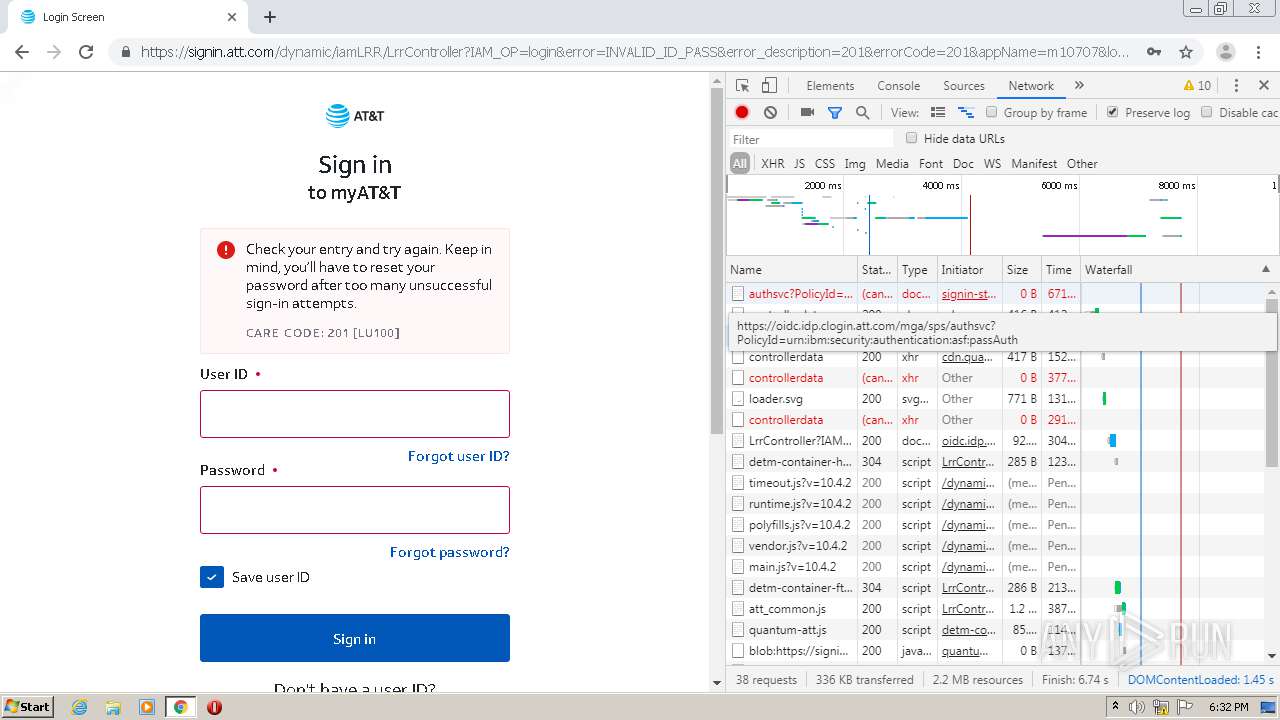Click the network Filter text box
The width and height of the screenshot is (1280, 720).
pyautogui.click(x=812, y=139)
